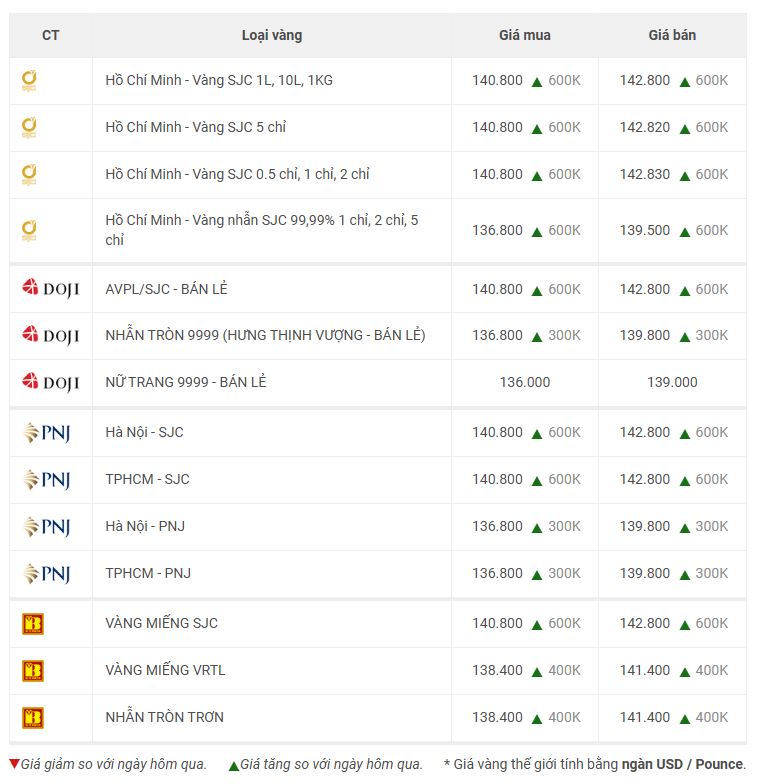
Task: Click the red-yellow logo beside VÀNG MIẾNG SJC
Action: pos(33,624)
